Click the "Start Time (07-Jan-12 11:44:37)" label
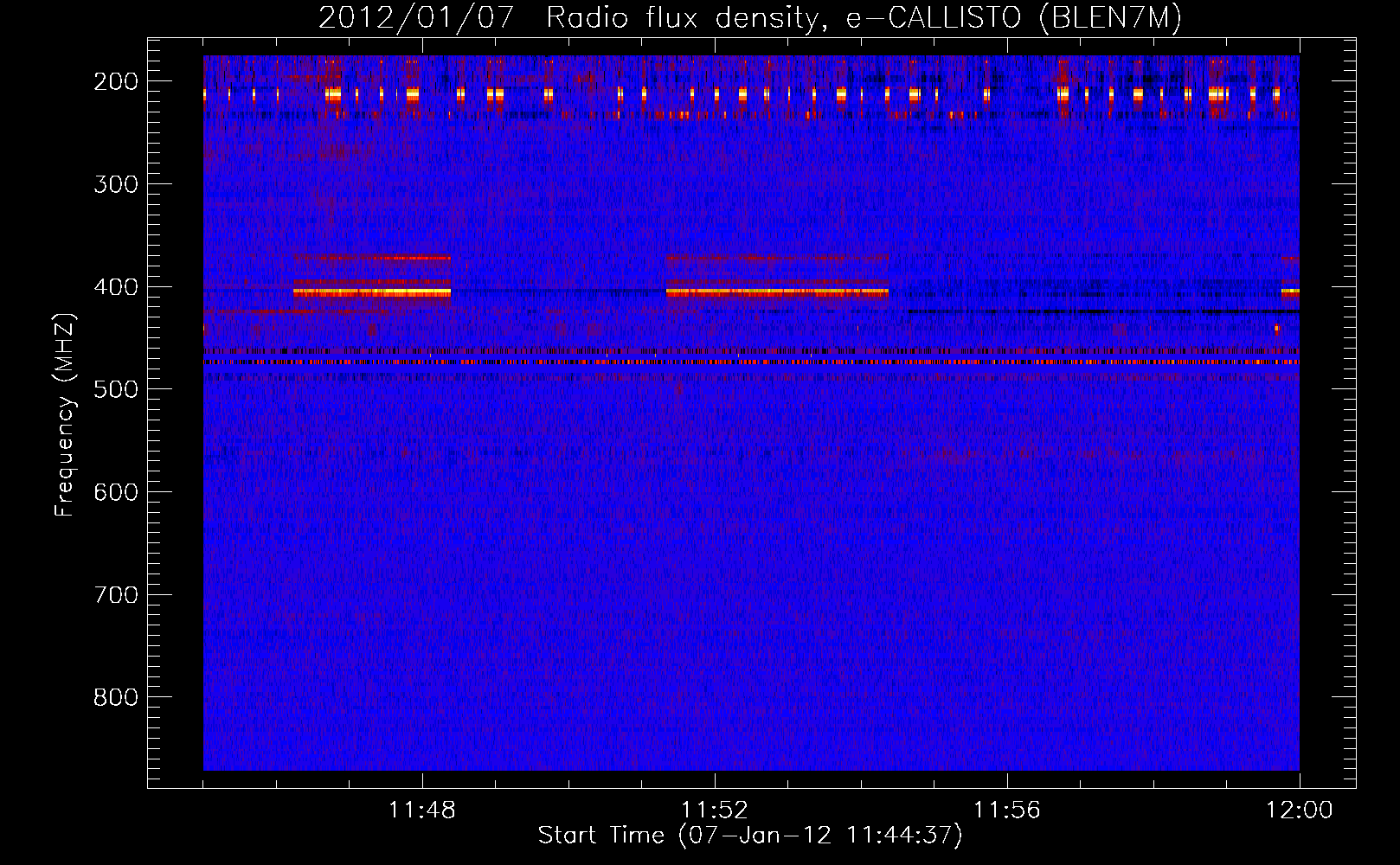 pos(749,836)
